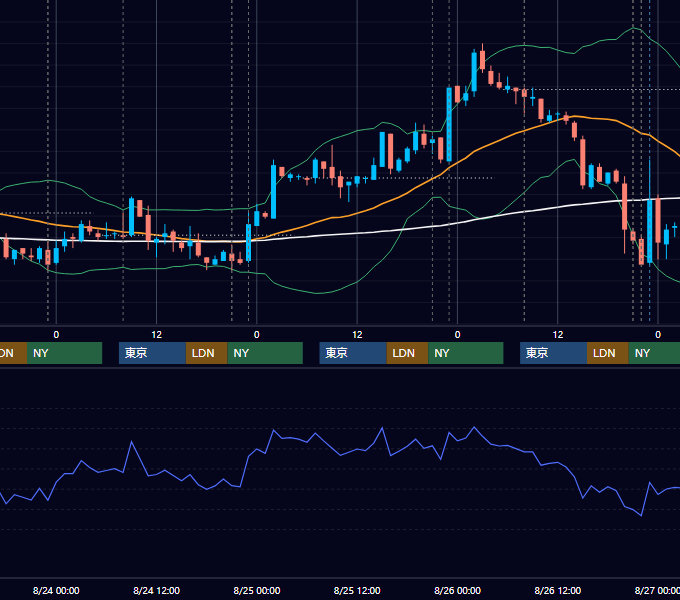Image resolution: width=680 pixels, height=600 pixels.
Task: Click 東京 session bar above 8/25 12:00
Action: point(353,353)
